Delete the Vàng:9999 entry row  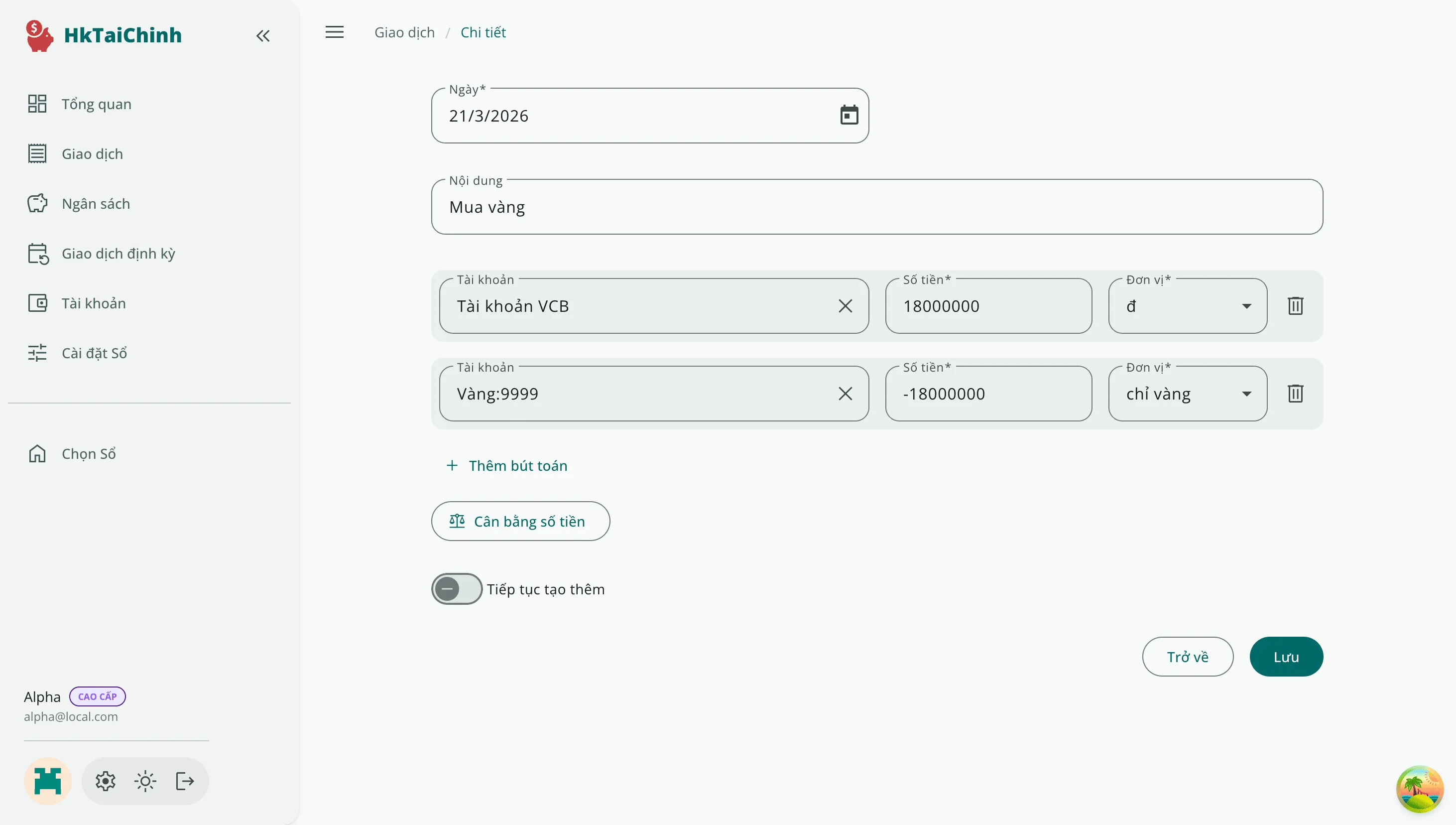(x=1295, y=393)
